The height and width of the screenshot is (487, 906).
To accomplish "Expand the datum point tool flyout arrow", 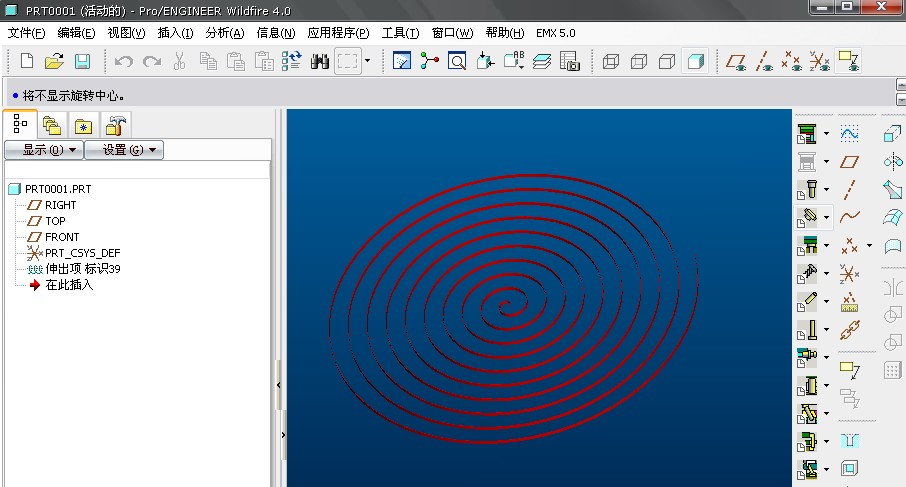I will pyautogui.click(x=869, y=246).
